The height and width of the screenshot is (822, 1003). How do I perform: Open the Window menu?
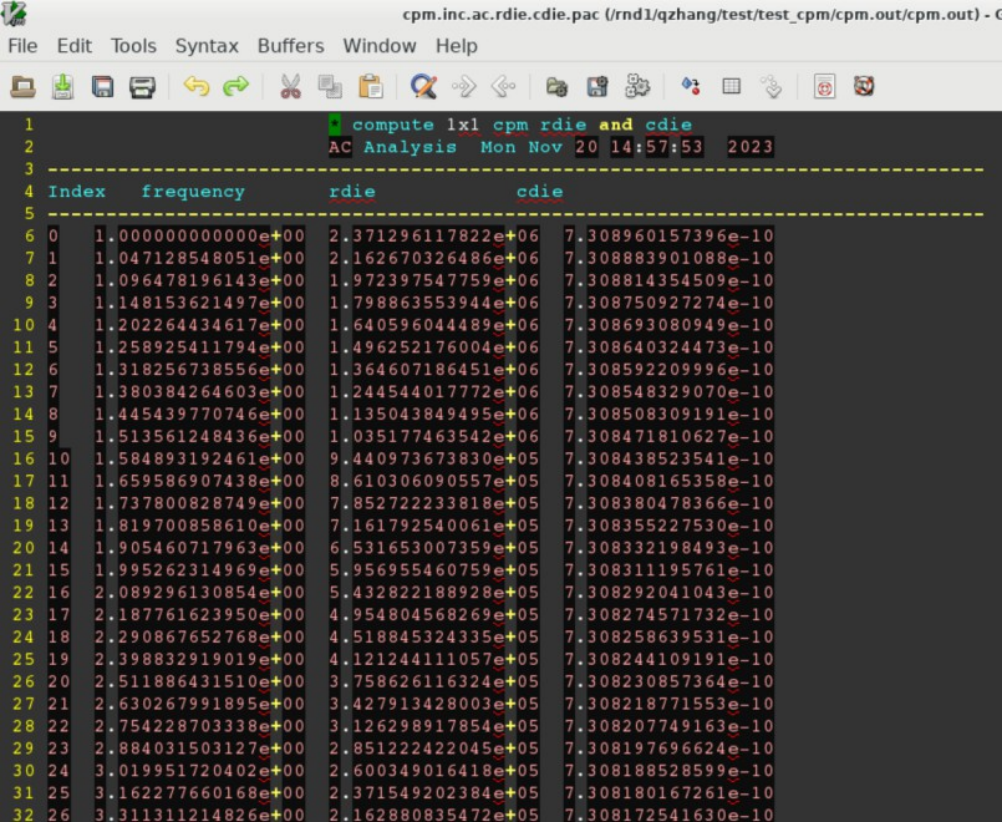[379, 46]
